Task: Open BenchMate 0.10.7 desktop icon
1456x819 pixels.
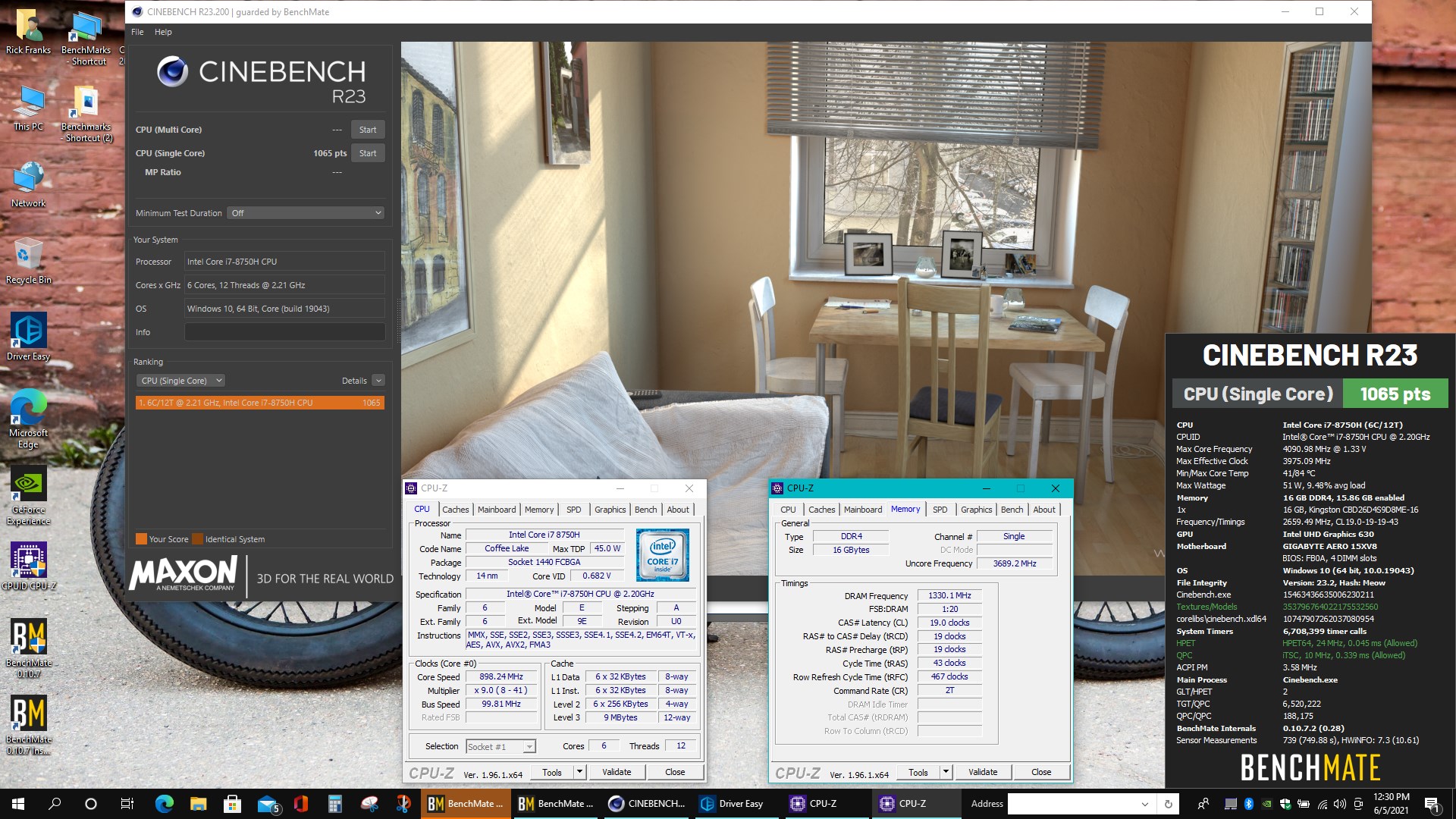Action: pyautogui.click(x=28, y=648)
